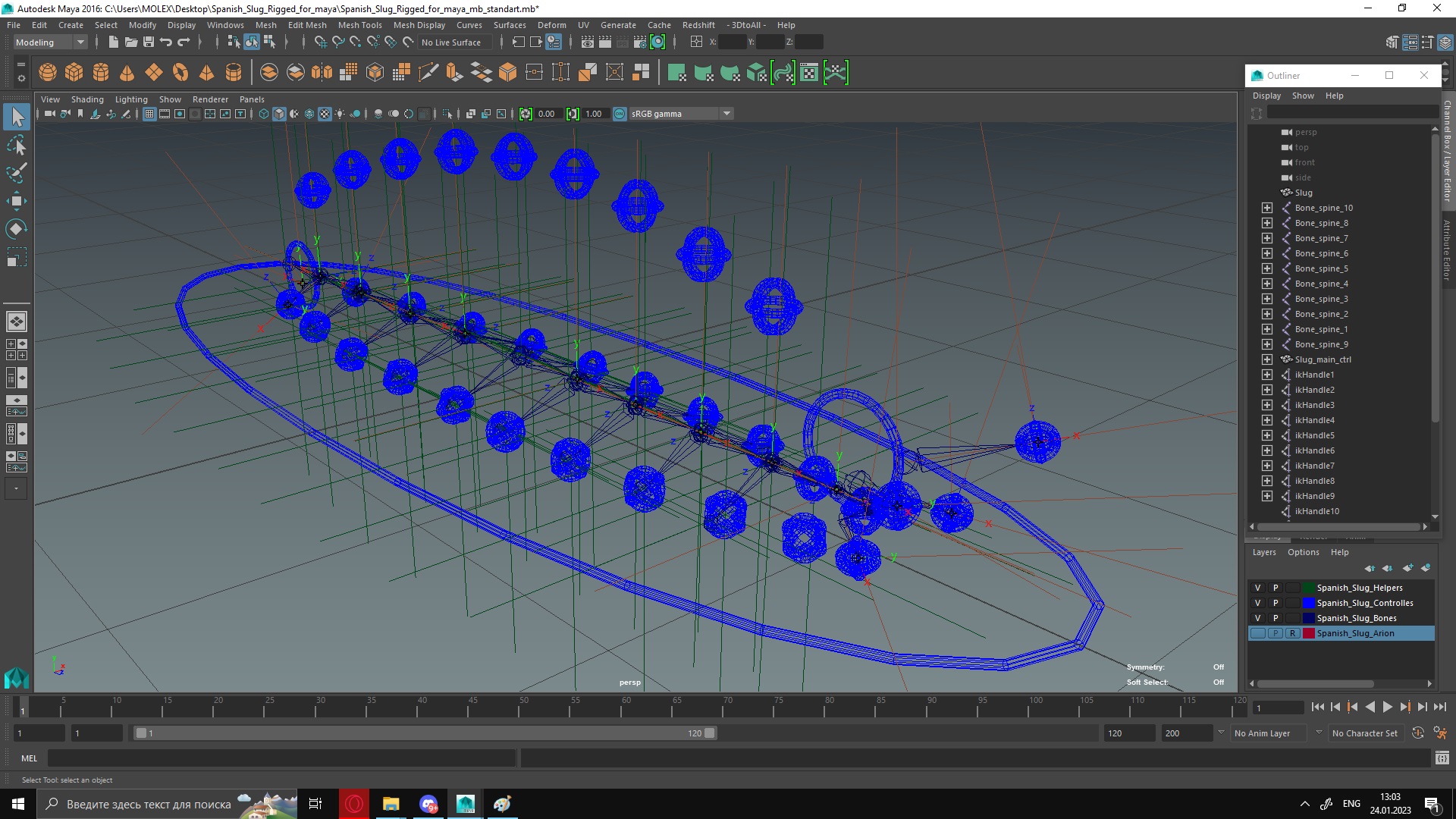Click Spanish_Slug_Arion red color swatch

1309,634
